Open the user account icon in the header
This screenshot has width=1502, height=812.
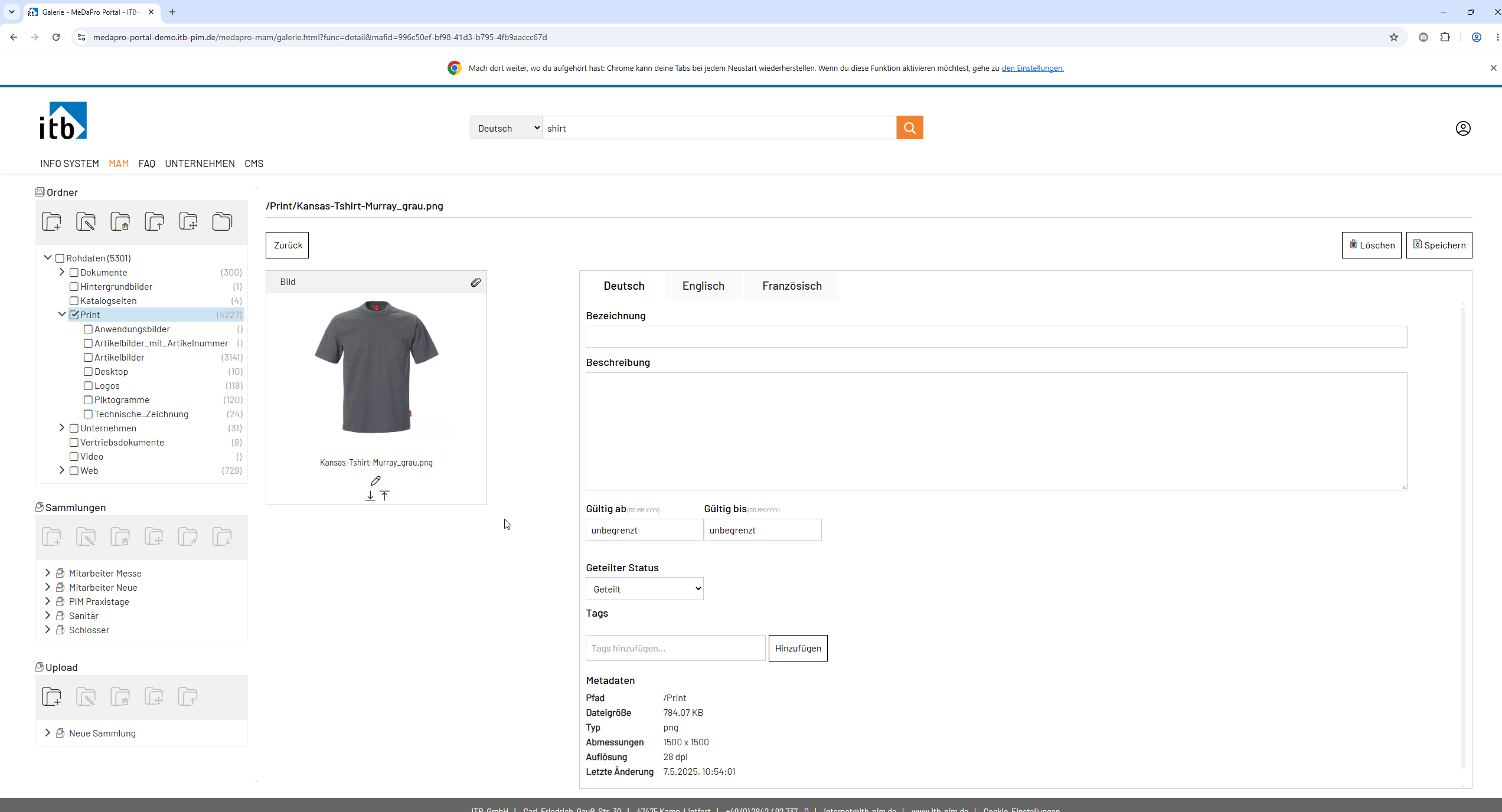click(x=1463, y=128)
